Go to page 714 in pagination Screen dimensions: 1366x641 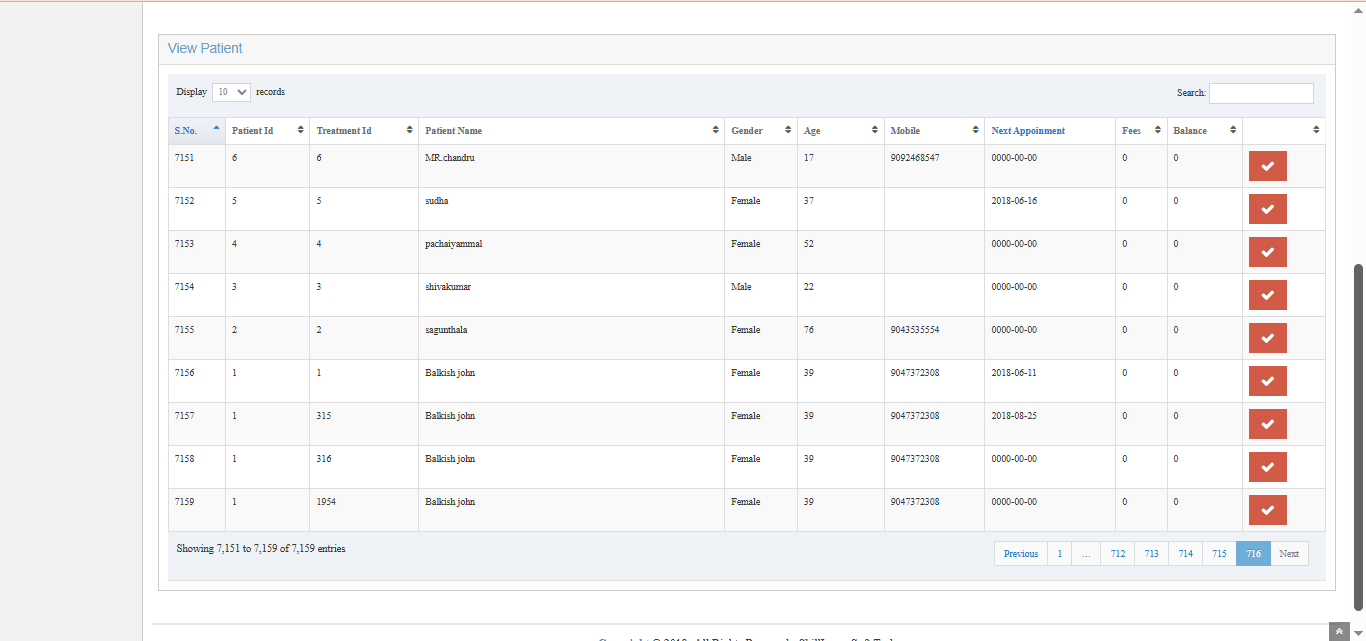point(1185,554)
